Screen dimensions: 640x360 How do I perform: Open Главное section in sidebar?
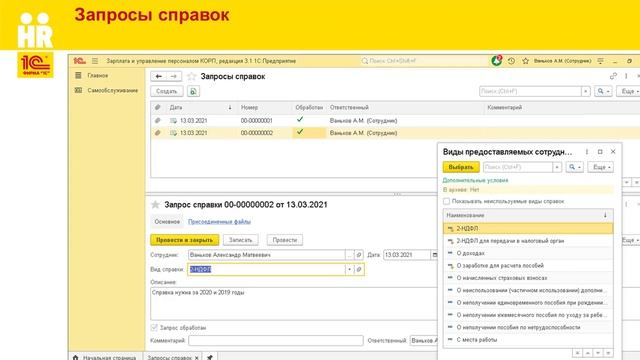pyautogui.click(x=98, y=76)
